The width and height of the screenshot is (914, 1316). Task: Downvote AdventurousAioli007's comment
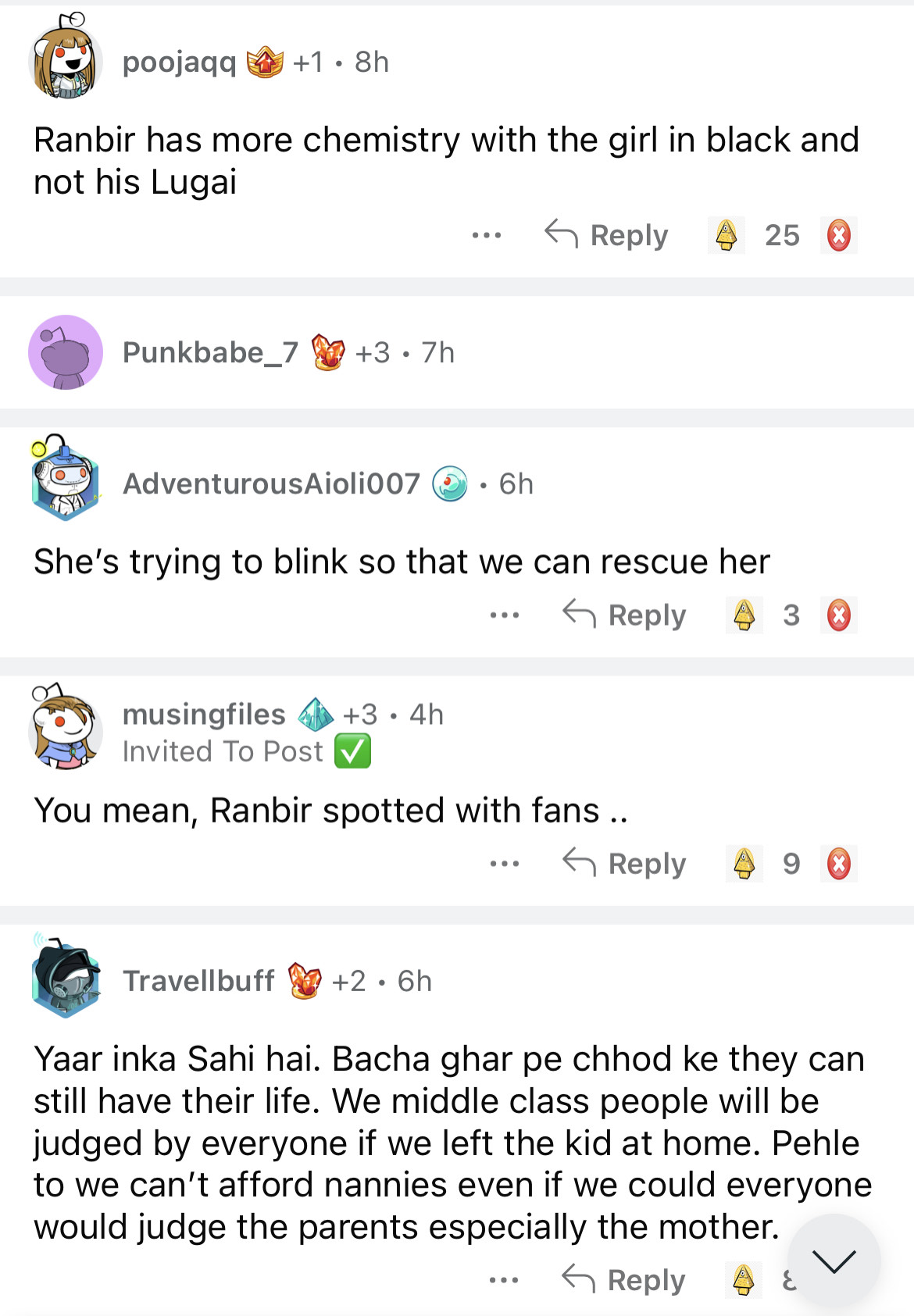(838, 615)
